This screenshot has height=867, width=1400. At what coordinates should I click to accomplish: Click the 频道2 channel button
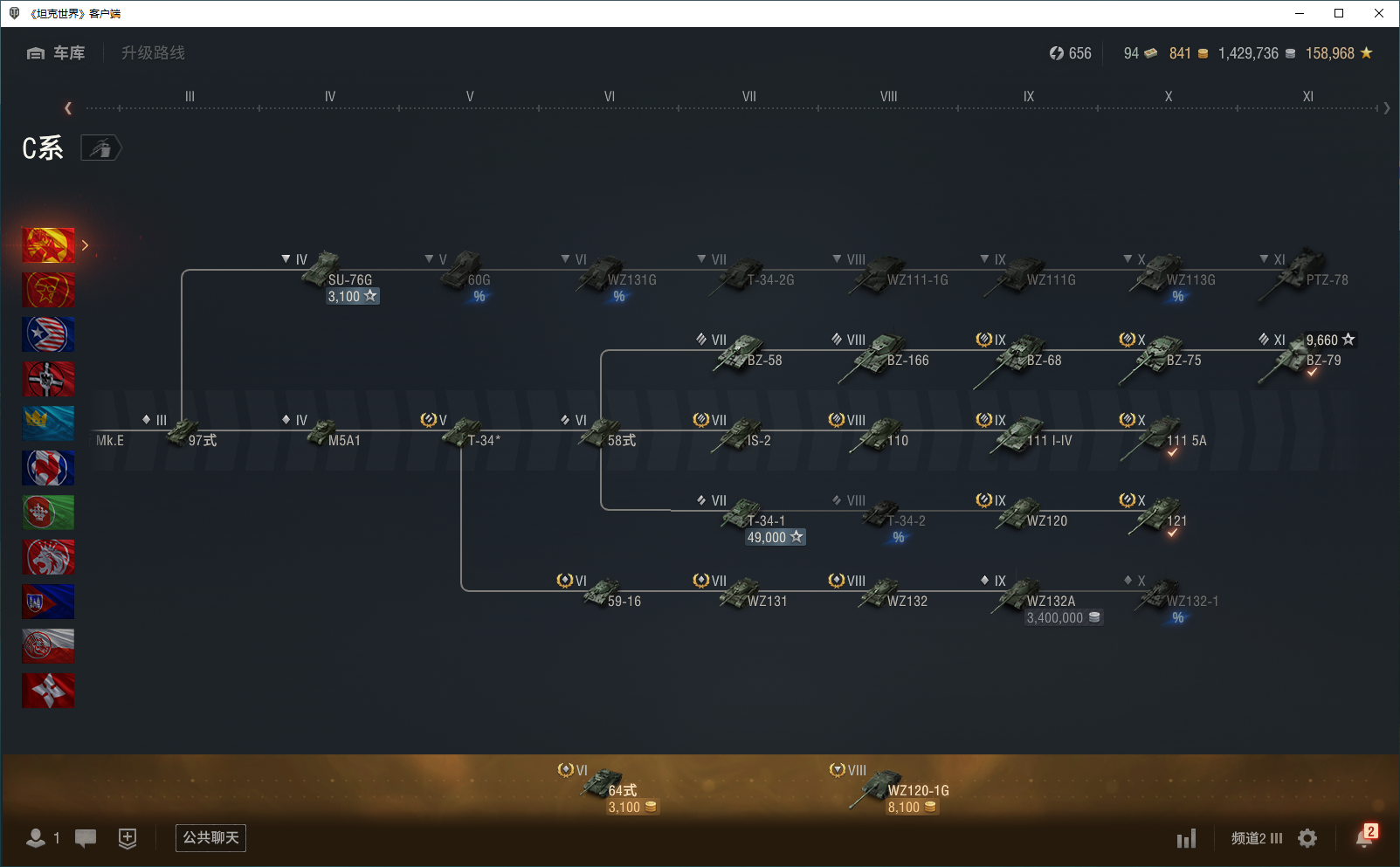click(x=1256, y=838)
